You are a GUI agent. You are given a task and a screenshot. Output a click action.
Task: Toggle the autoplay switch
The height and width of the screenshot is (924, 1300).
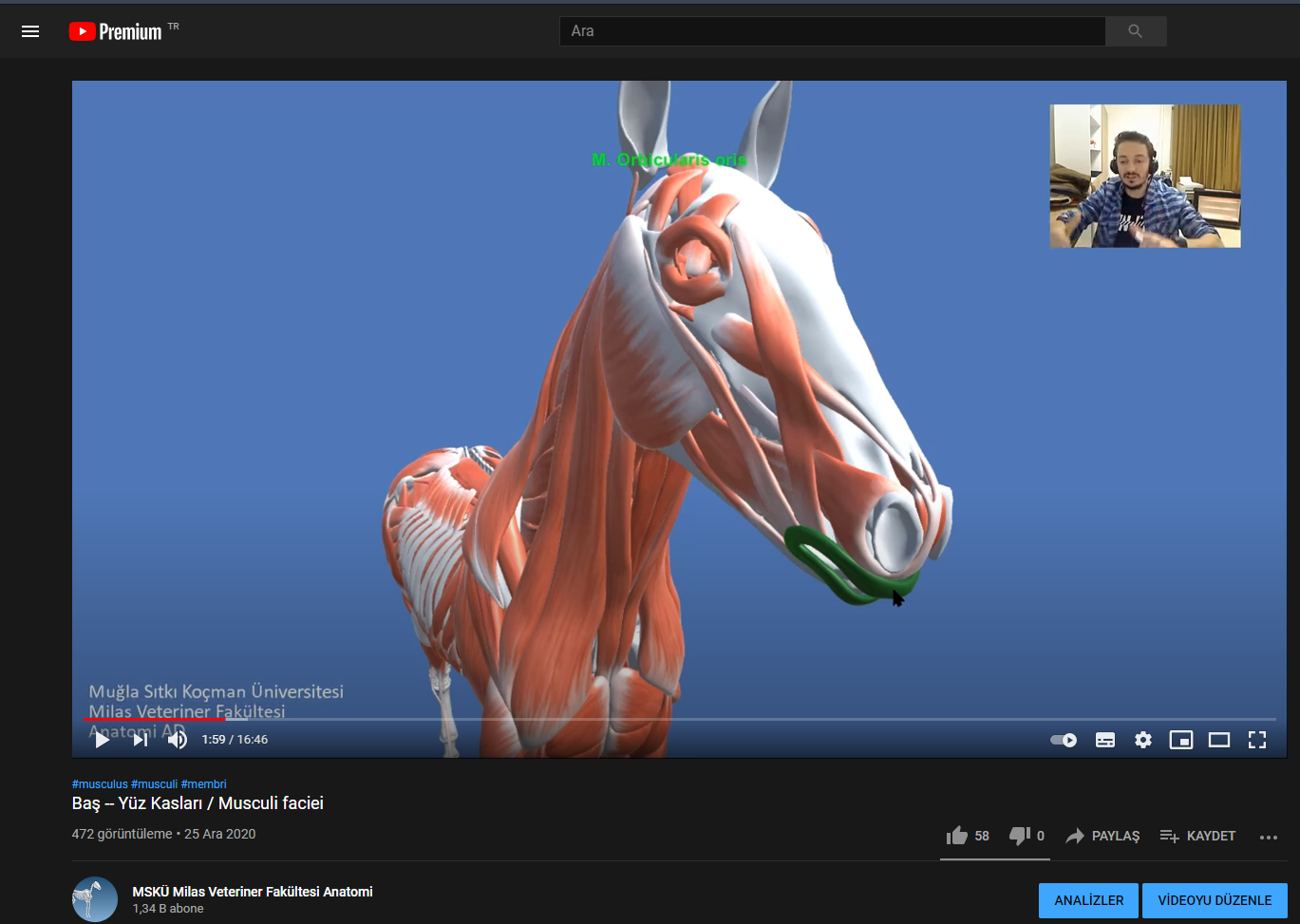pyautogui.click(x=1064, y=740)
